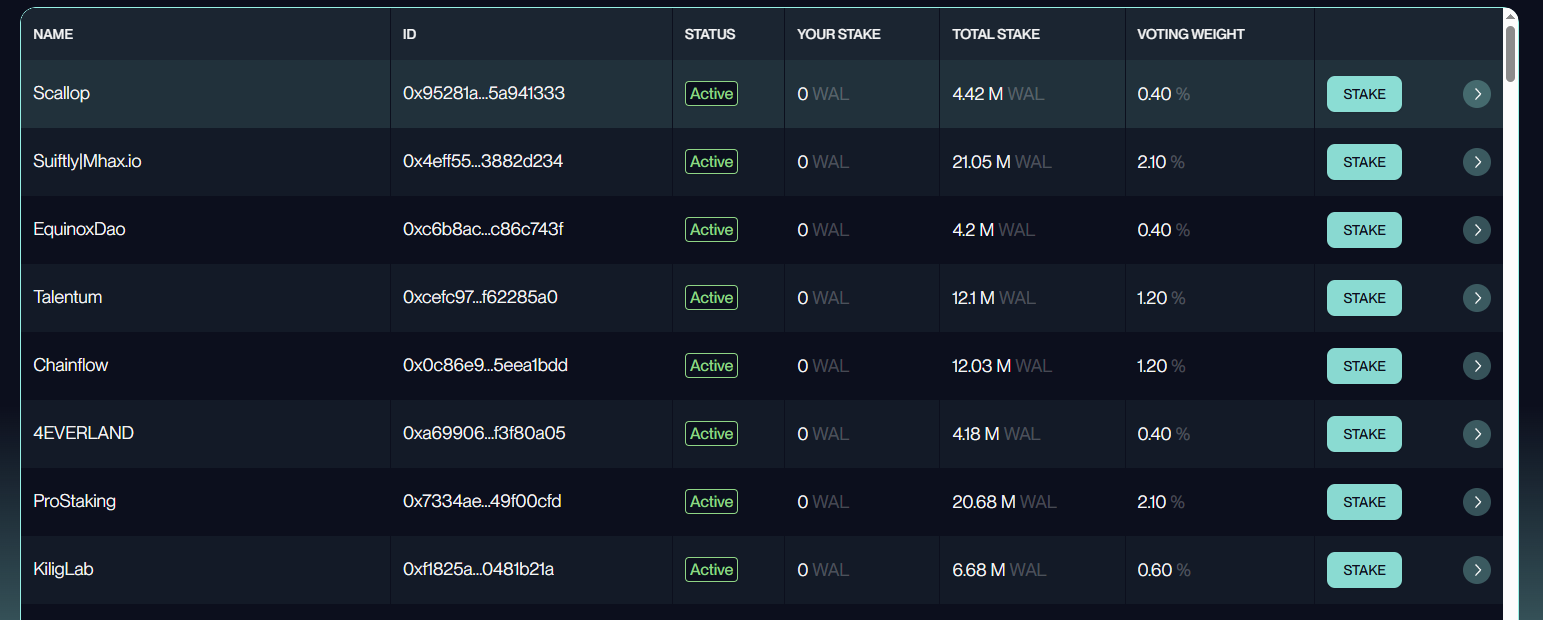Click the 12.03 M WAL total stake
The image size is (1543, 620).
coord(1002,366)
